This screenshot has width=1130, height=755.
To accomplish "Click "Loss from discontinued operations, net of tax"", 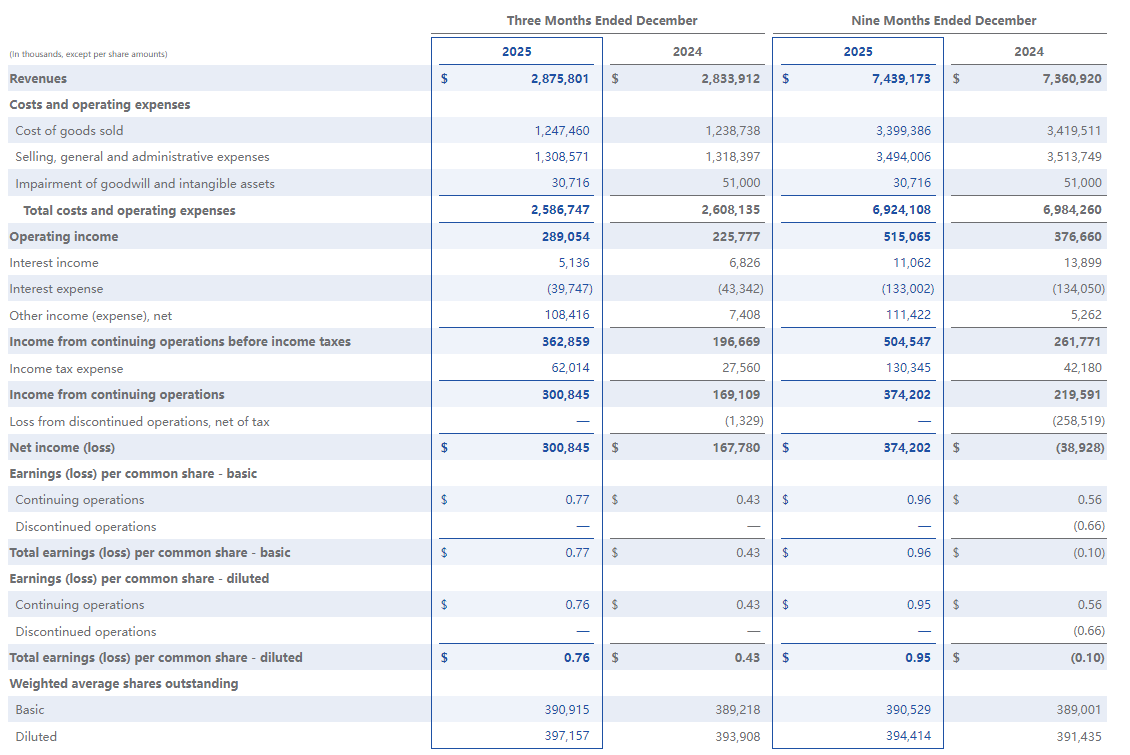I will [x=139, y=421].
